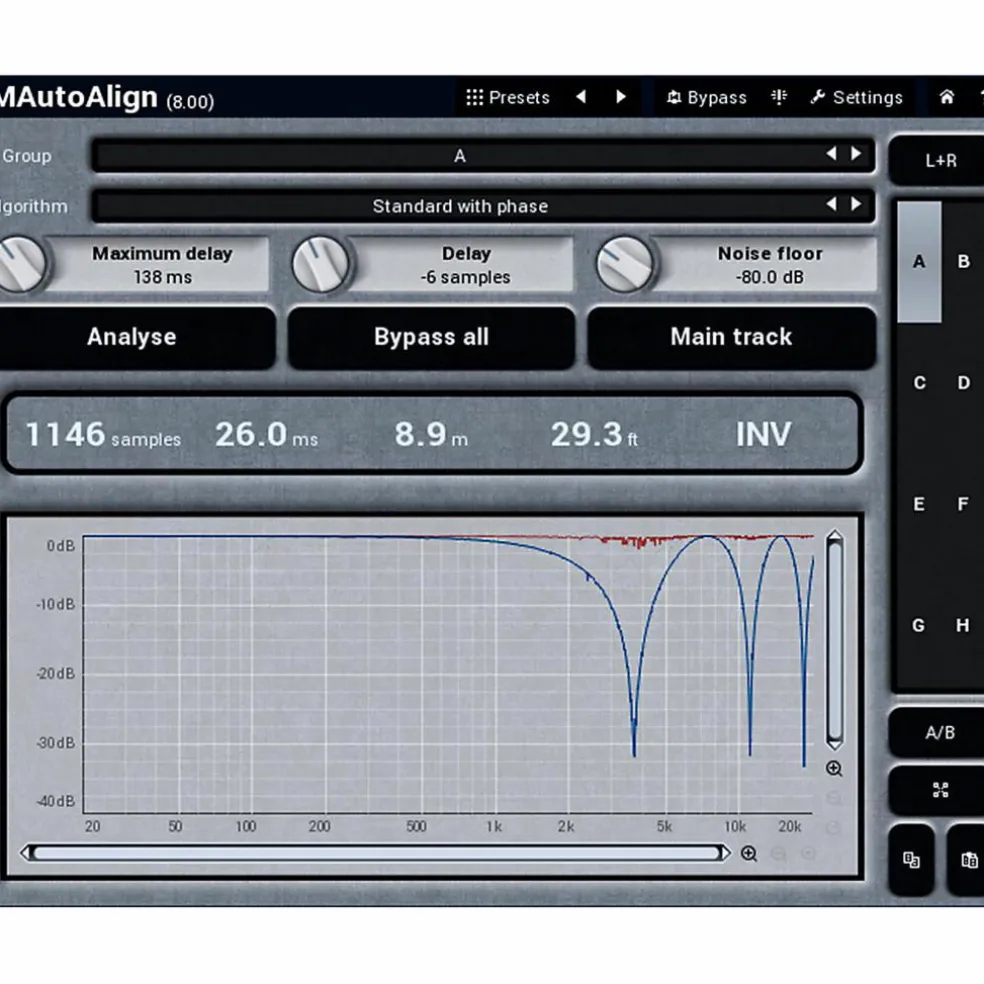Open the Presets browser
Image resolution: width=984 pixels, height=984 pixels.
(x=508, y=97)
